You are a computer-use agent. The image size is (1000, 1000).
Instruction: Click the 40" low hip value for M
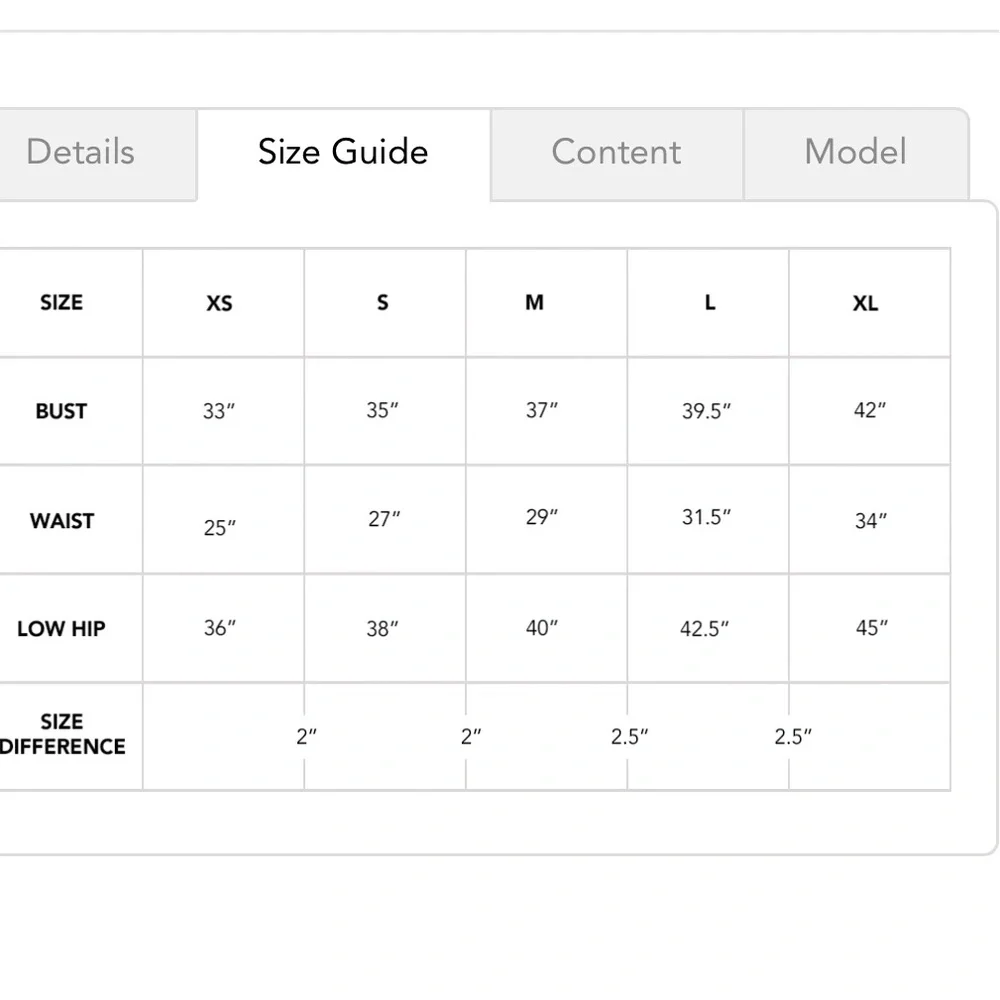[542, 628]
